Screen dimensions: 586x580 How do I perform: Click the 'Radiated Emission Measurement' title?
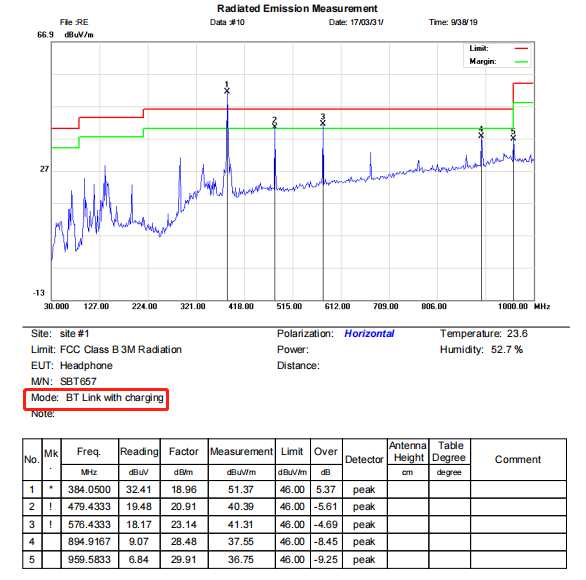click(x=297, y=8)
